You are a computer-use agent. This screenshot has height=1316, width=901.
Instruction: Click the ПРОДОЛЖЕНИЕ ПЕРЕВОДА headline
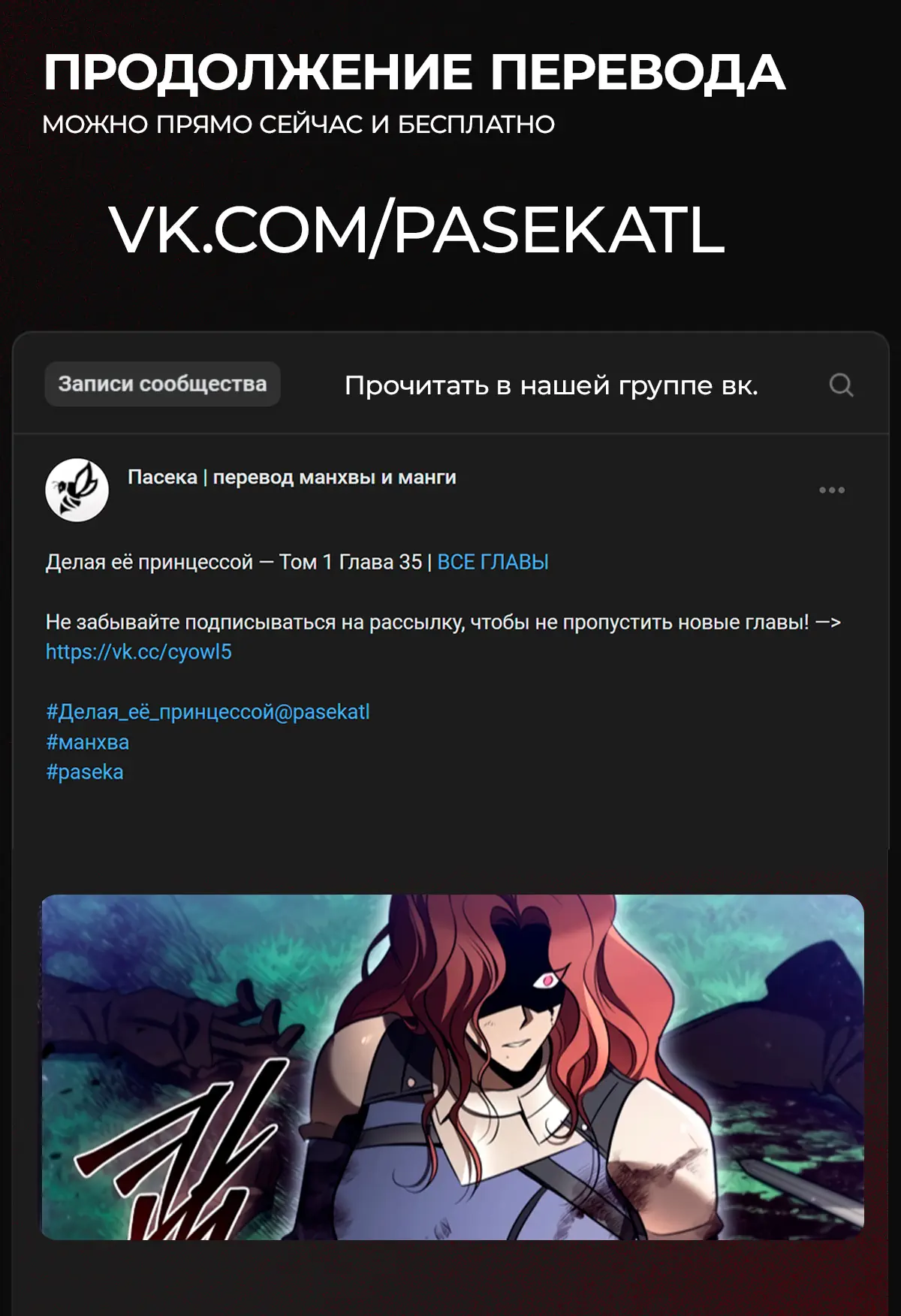pos(414,73)
